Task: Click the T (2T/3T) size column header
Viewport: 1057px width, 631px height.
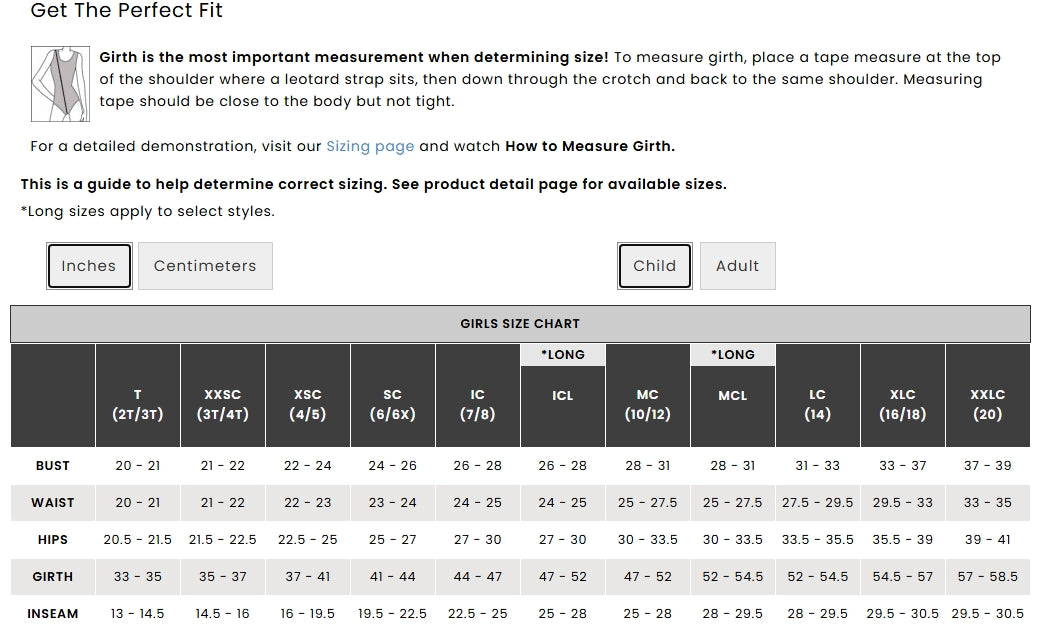Action: [138, 396]
